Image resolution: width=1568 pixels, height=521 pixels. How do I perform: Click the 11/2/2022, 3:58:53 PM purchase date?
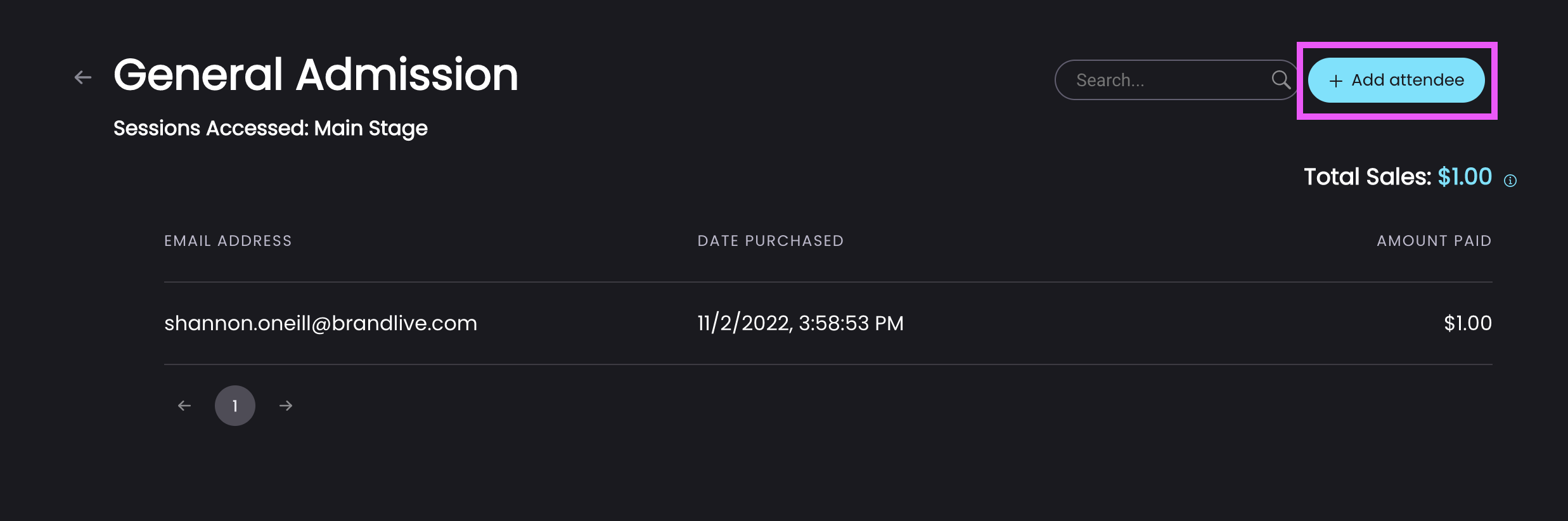(x=800, y=323)
